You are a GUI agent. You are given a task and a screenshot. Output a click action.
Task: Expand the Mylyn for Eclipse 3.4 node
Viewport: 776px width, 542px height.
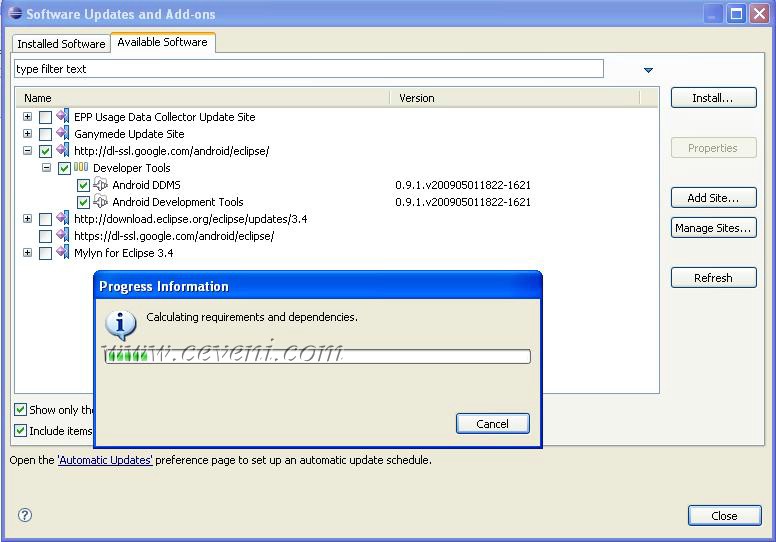(28, 252)
